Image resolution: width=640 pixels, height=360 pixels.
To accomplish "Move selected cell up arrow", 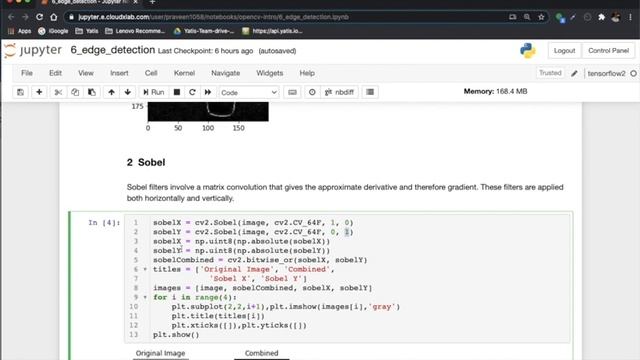I will tap(111, 92).
